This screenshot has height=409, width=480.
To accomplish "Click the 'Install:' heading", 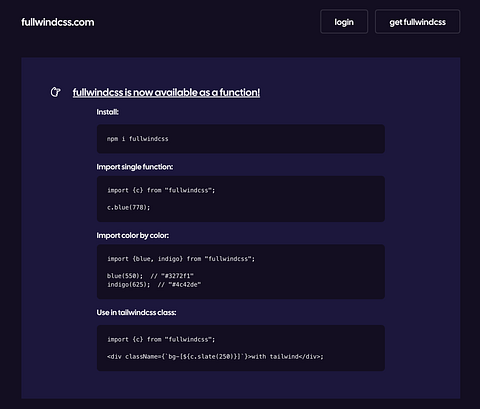I will coord(108,112).
